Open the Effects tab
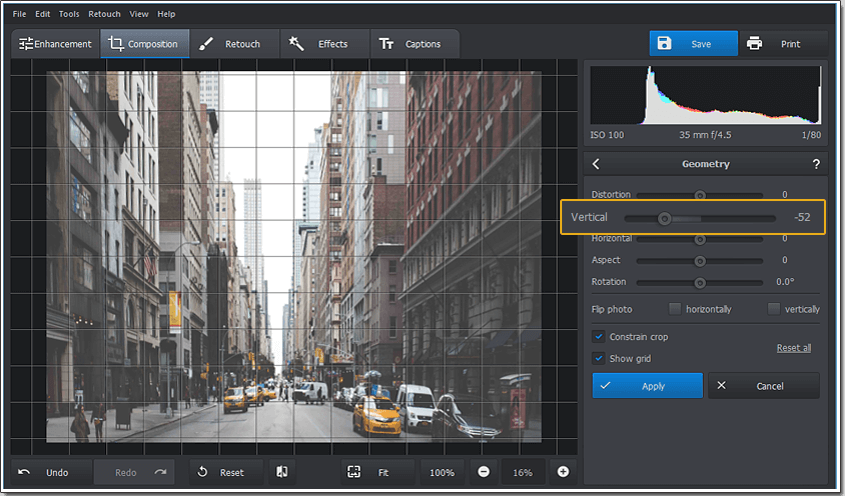This screenshot has width=845, height=496. (325, 44)
